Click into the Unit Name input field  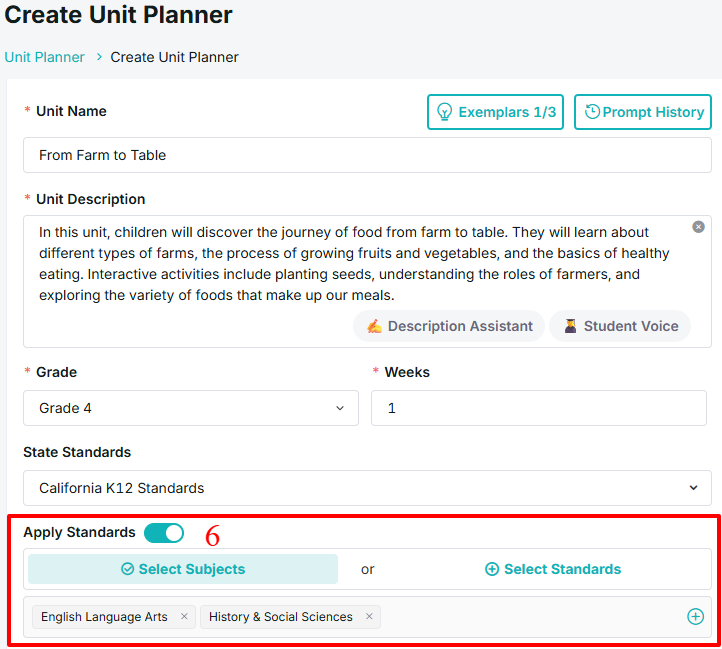pyautogui.click(x=367, y=155)
